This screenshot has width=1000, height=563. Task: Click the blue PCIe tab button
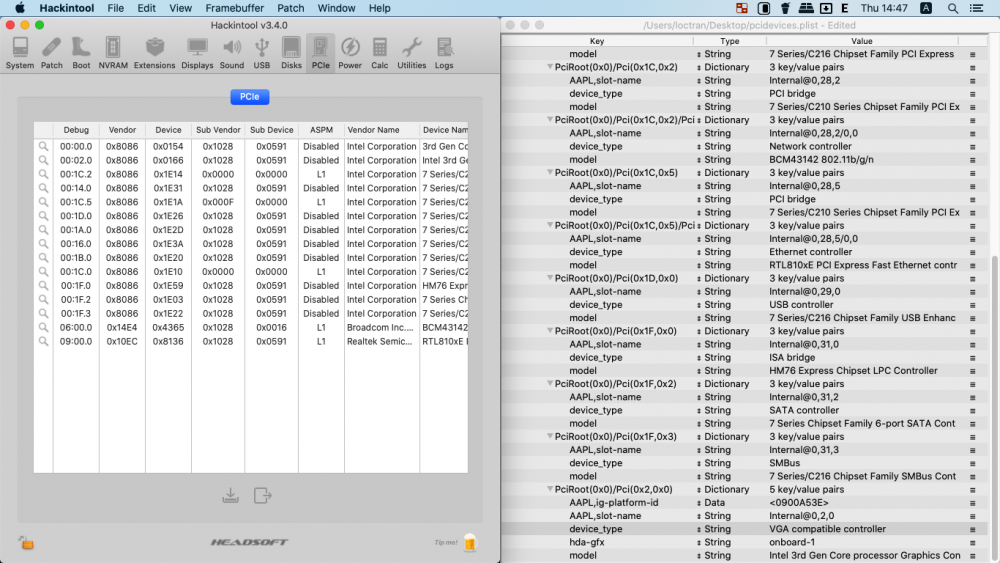pos(249,97)
